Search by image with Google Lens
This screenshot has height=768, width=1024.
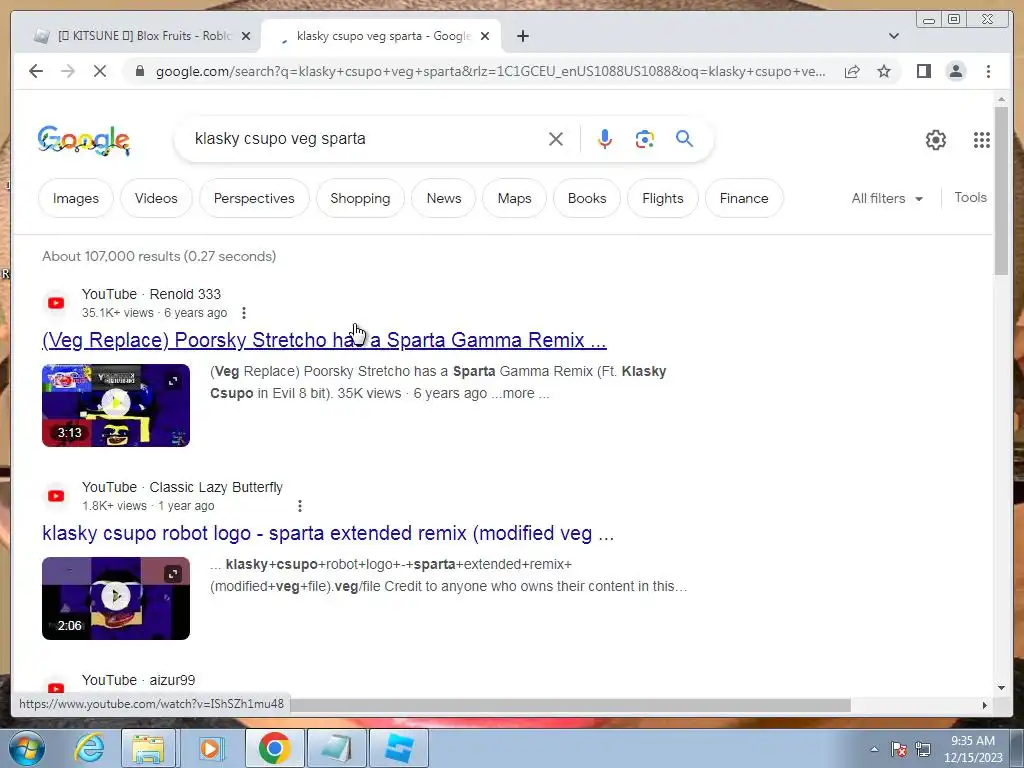[x=645, y=138]
